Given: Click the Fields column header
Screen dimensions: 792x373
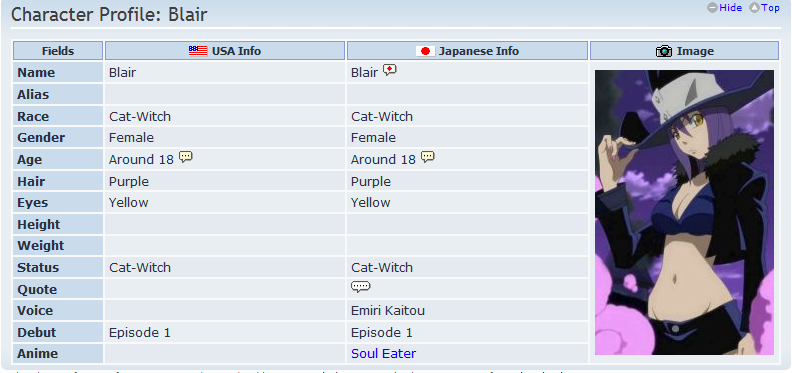Looking at the screenshot, I should click(x=58, y=51).
